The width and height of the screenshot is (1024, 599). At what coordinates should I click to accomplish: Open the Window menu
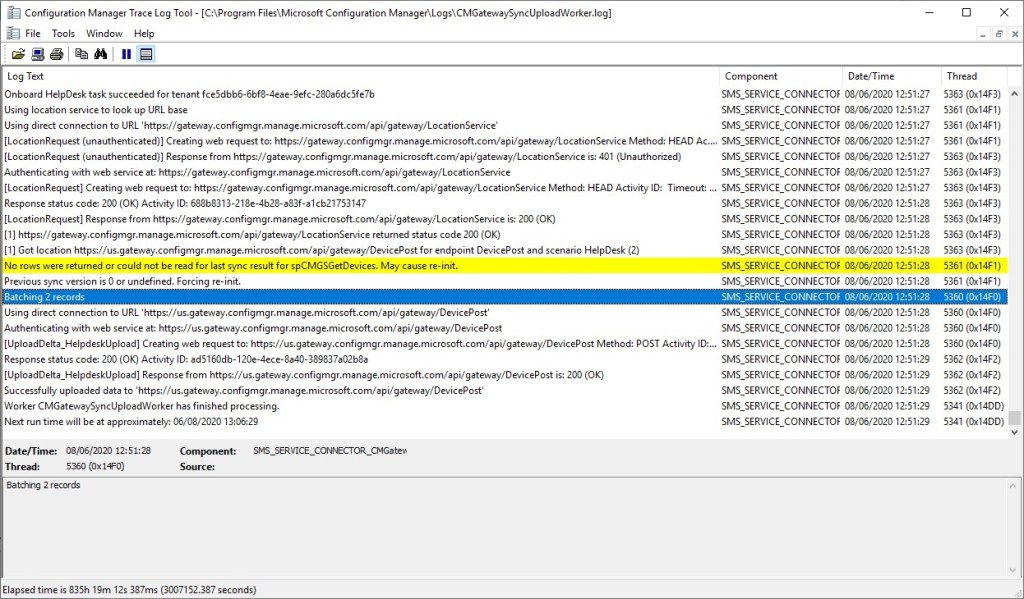104,33
